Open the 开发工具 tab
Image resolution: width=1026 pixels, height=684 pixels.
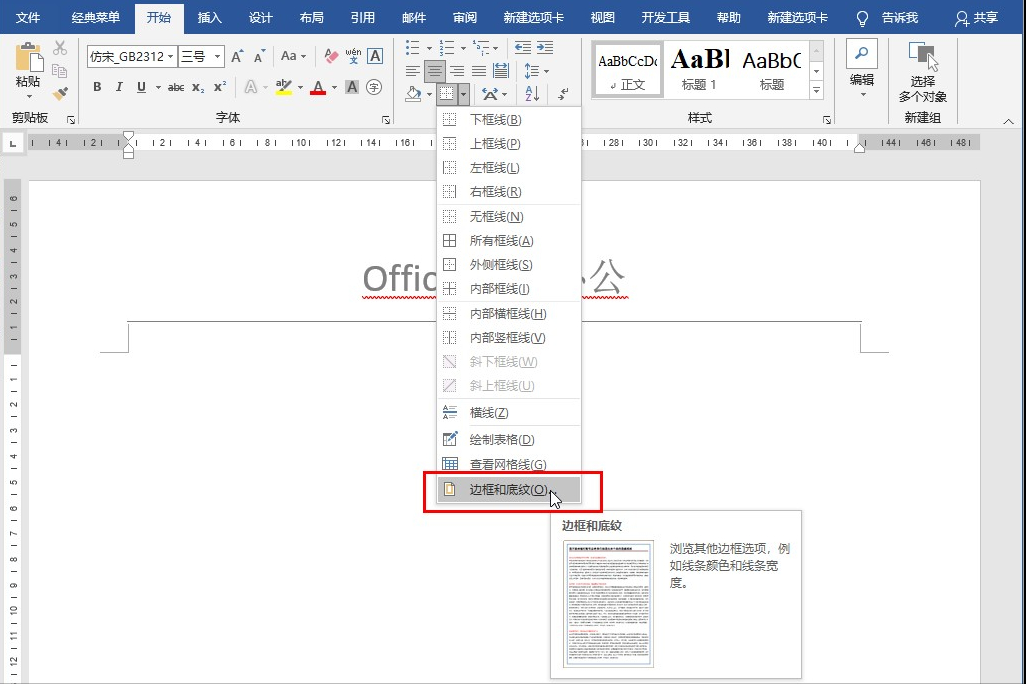tap(665, 18)
